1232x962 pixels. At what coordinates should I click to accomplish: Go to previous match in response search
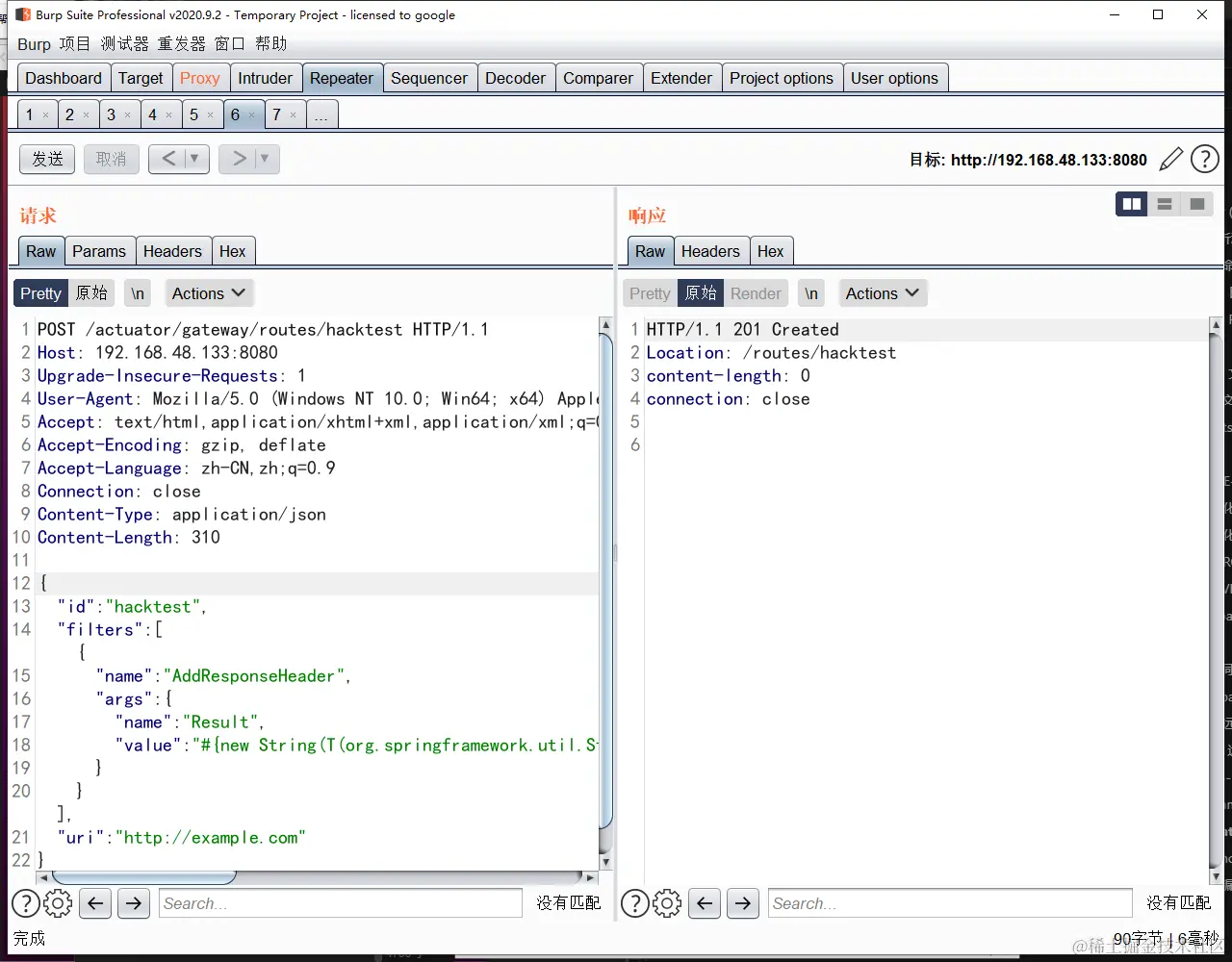click(x=705, y=903)
